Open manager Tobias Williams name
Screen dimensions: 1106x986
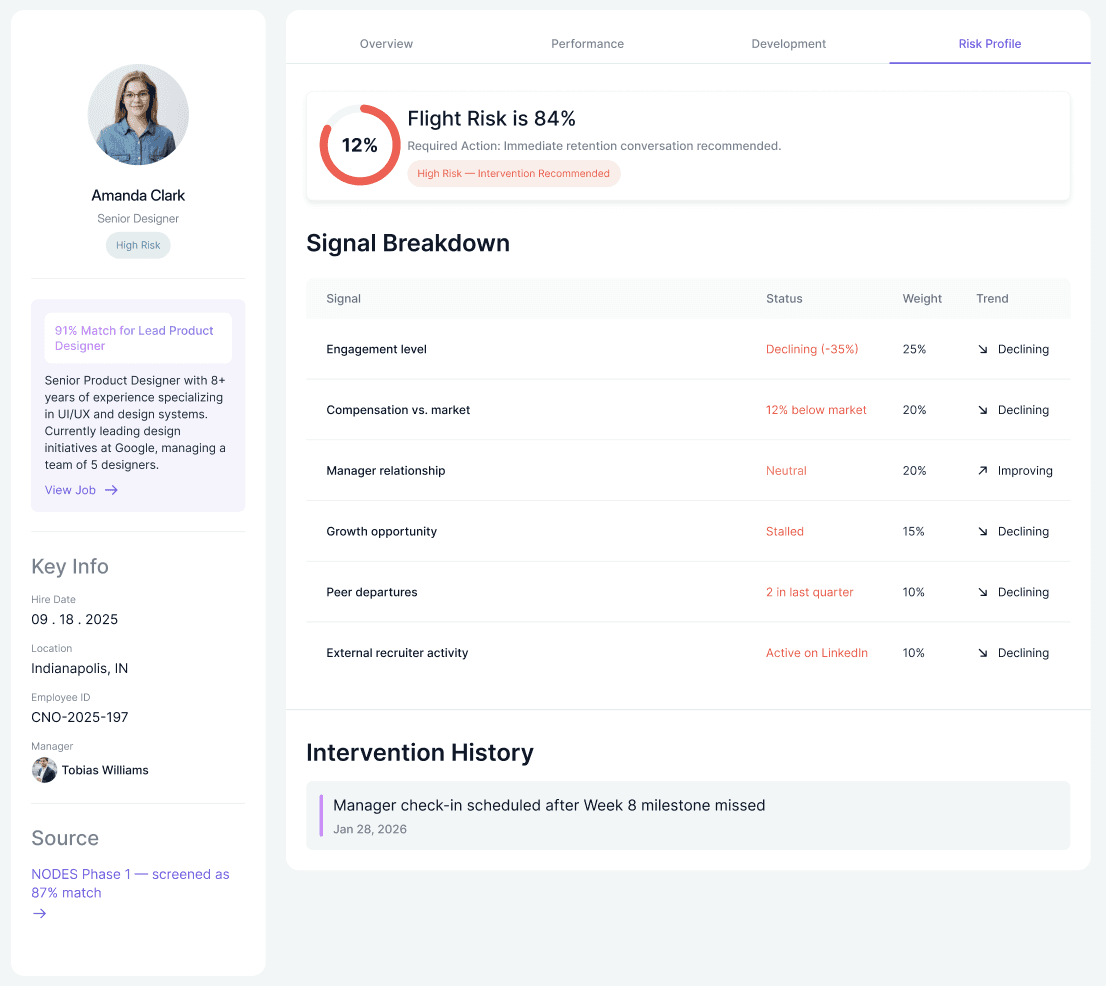(x=105, y=770)
